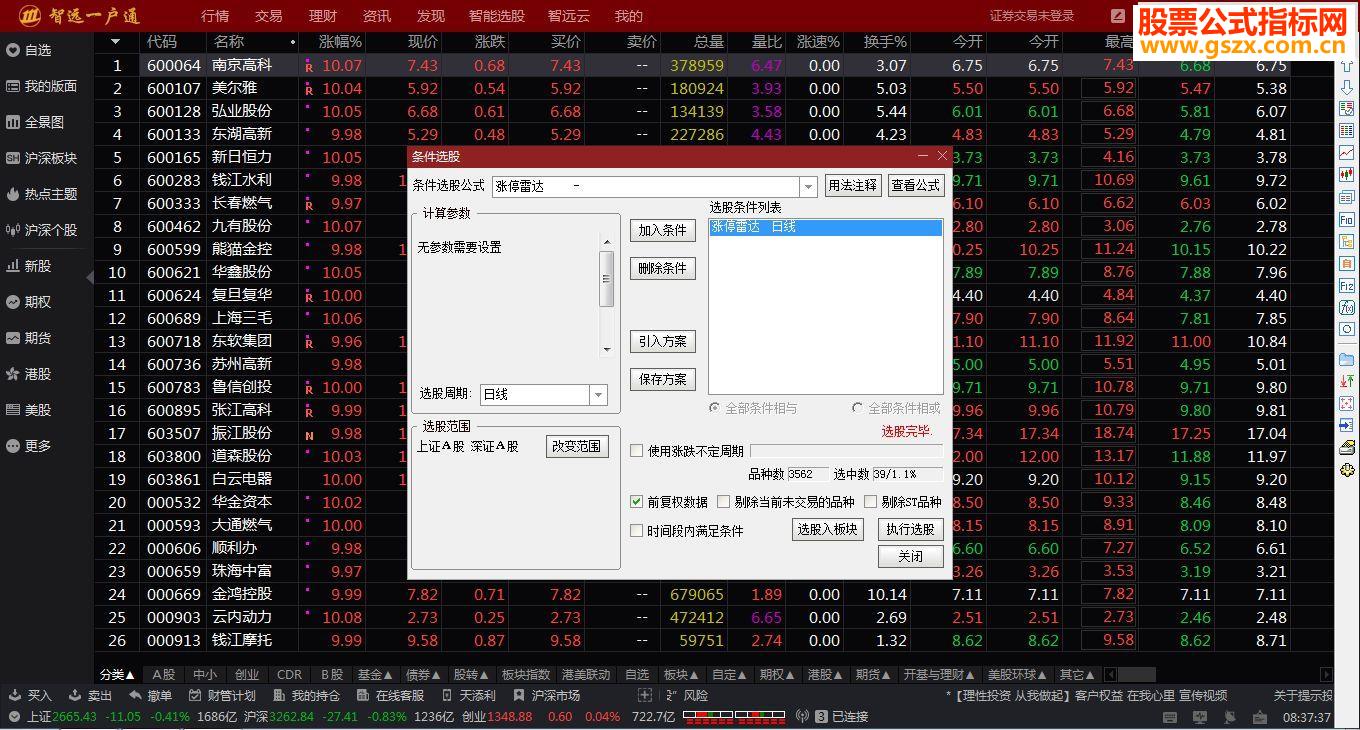The height and width of the screenshot is (730, 1360).
Task: Click the 保存方案 button
Action: click(662, 379)
